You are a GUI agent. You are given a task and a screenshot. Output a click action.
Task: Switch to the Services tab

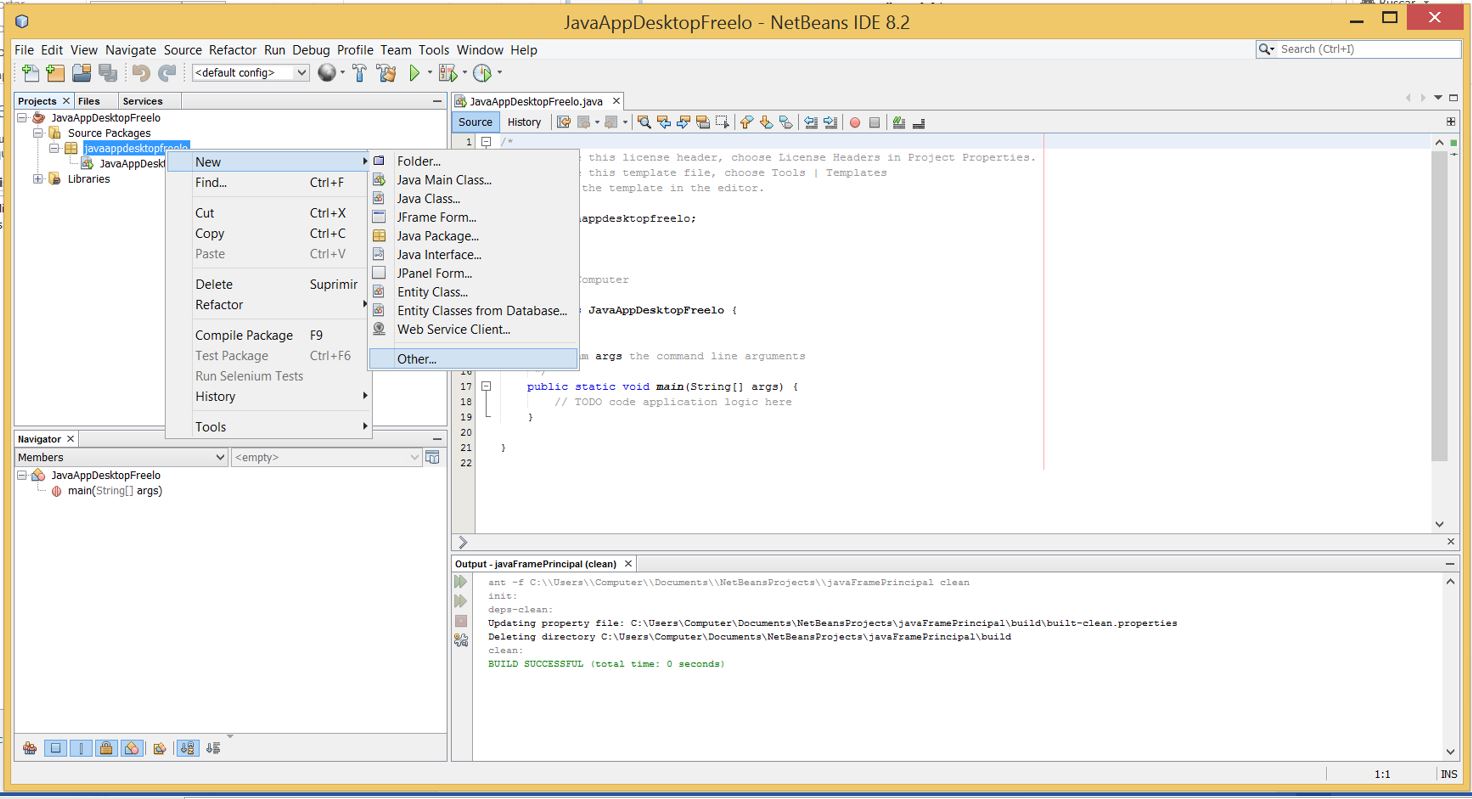pyautogui.click(x=142, y=101)
